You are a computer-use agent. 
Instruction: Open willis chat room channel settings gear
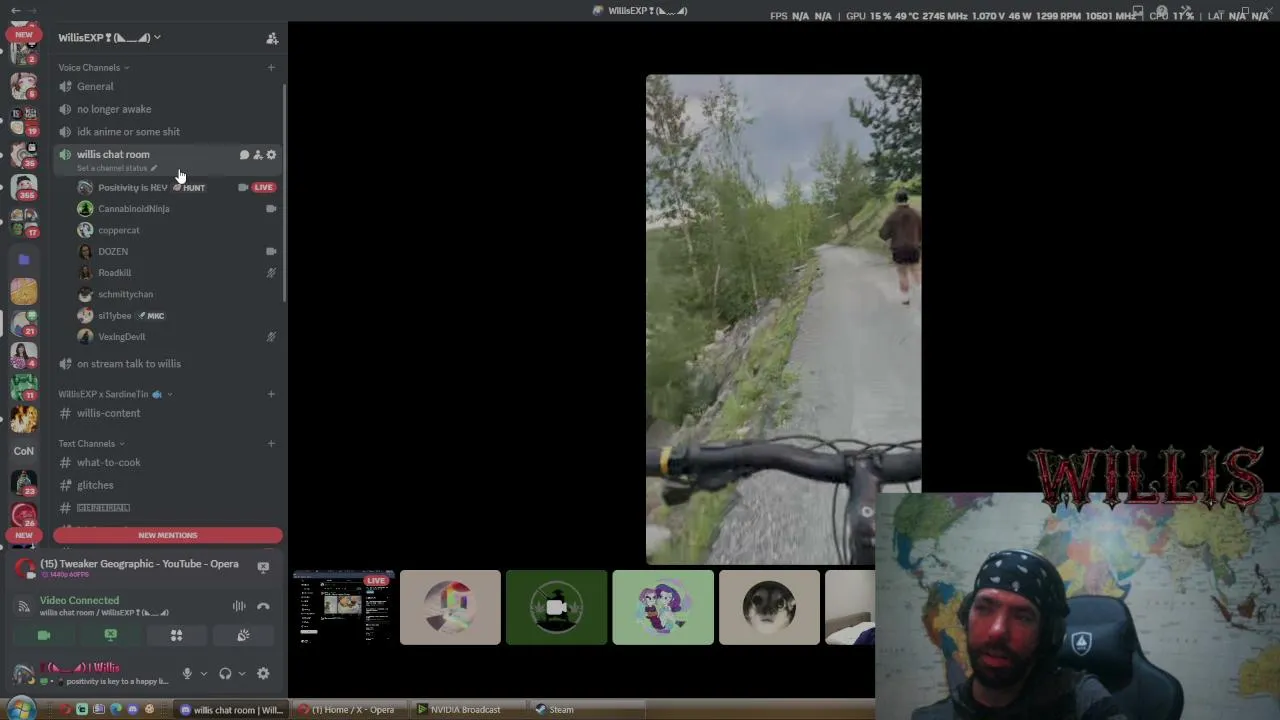pyautogui.click(x=271, y=155)
